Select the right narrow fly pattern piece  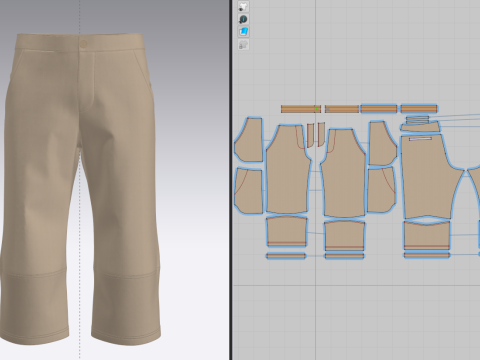321,134
